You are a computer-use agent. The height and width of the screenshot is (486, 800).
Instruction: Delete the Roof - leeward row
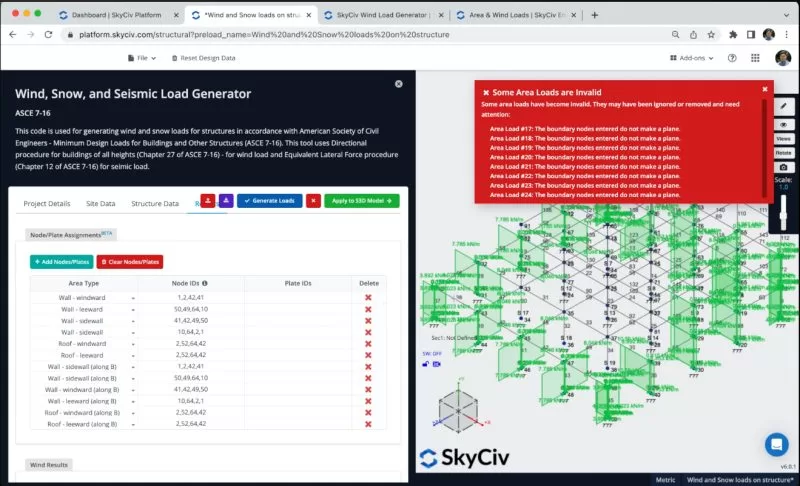368,355
